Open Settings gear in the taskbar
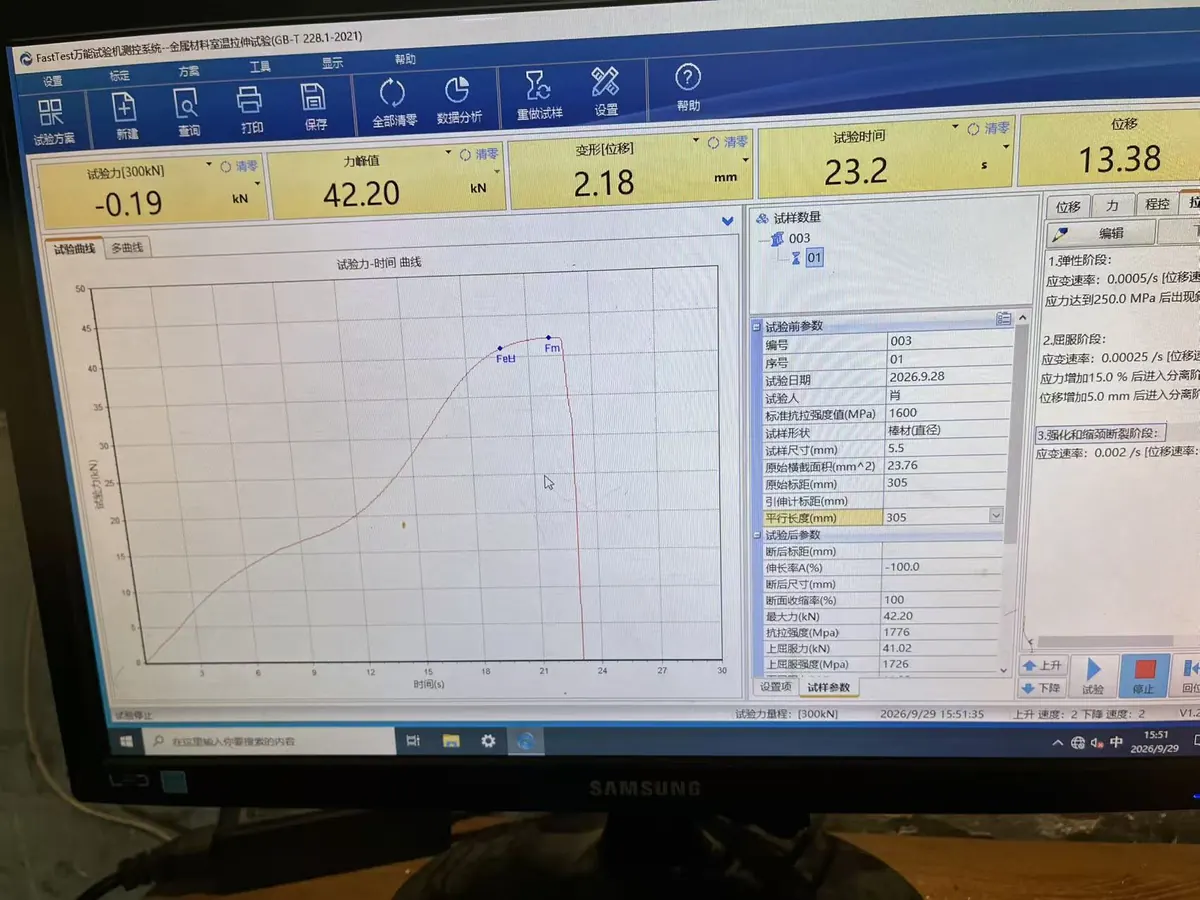The width and height of the screenshot is (1200, 900). coord(488,741)
